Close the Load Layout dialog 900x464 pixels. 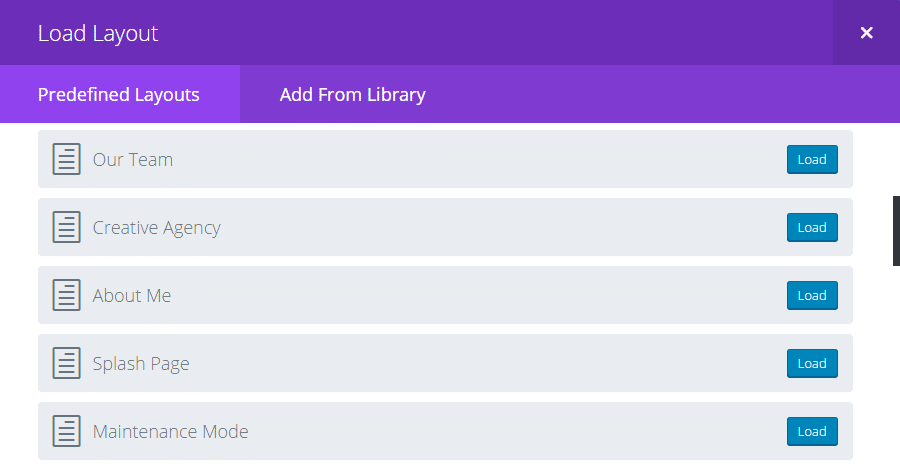click(x=866, y=33)
